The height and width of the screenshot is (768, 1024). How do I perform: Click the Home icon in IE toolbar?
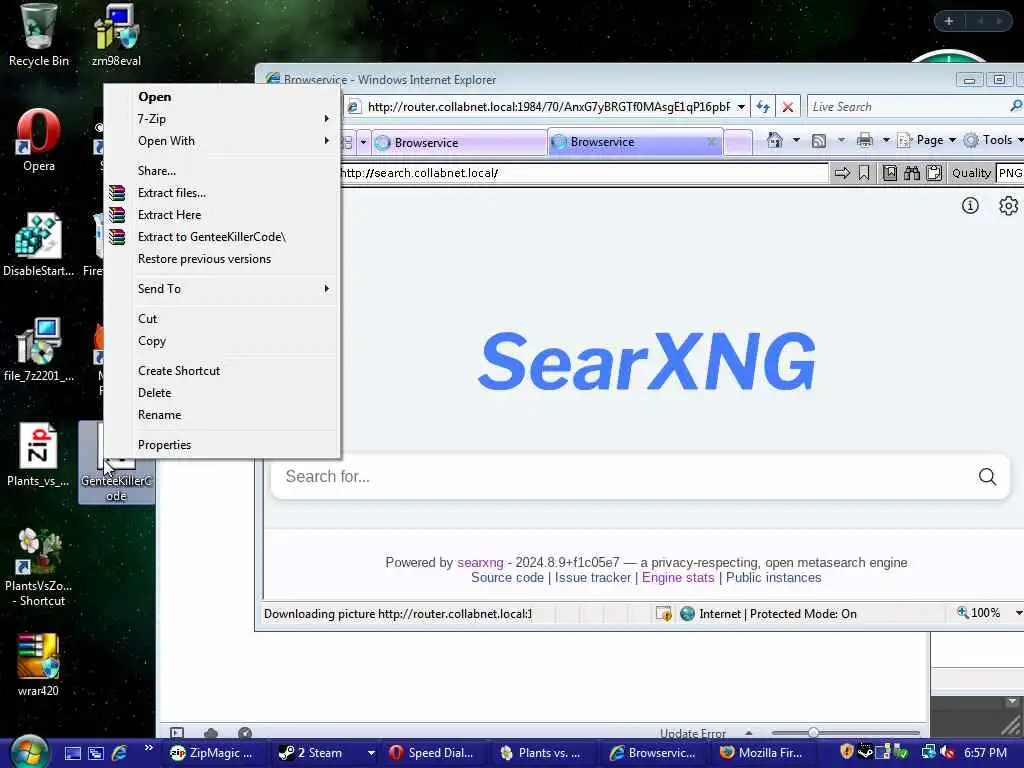click(x=775, y=140)
